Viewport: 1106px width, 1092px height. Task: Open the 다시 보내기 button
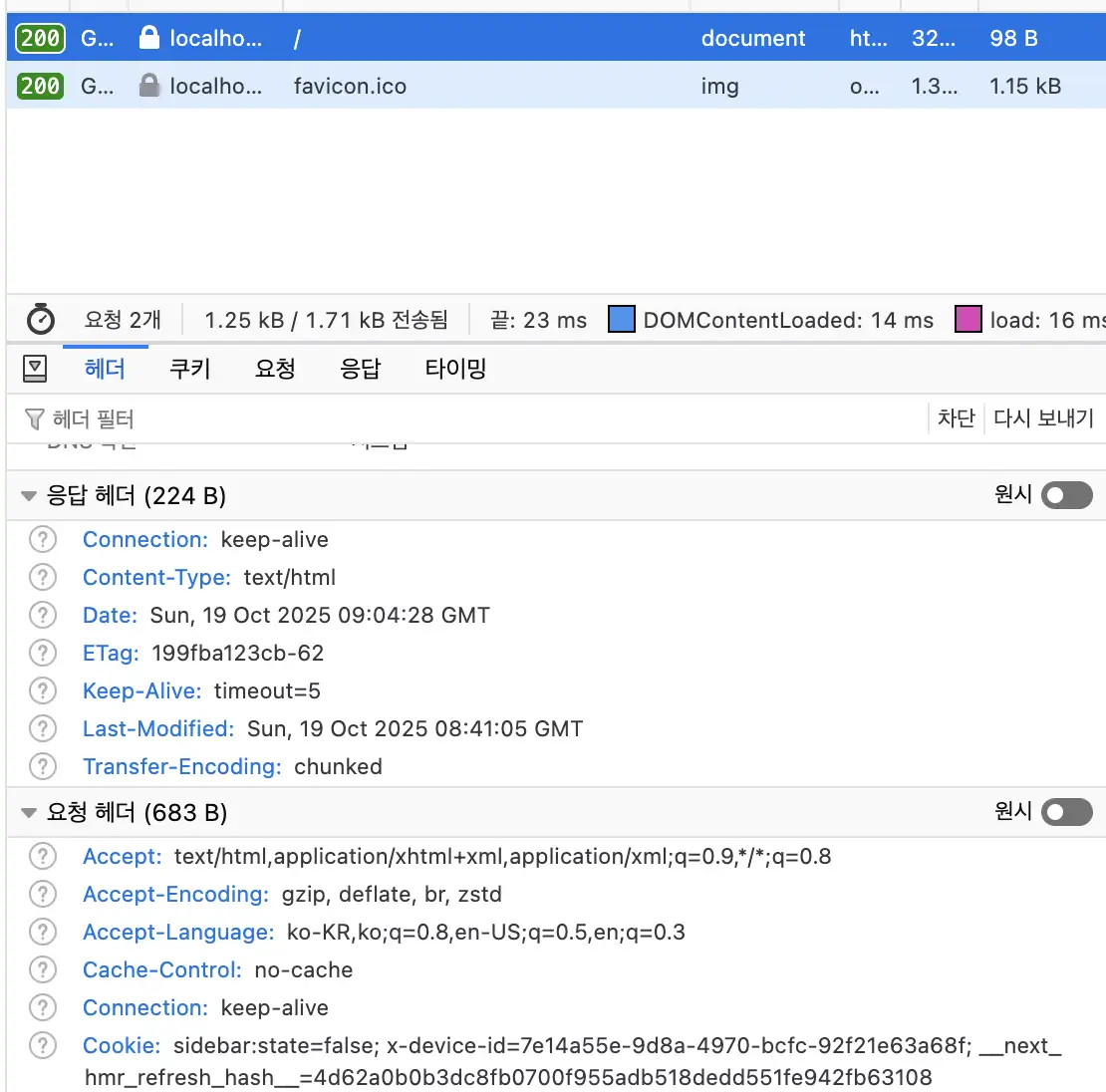pyautogui.click(x=1043, y=418)
